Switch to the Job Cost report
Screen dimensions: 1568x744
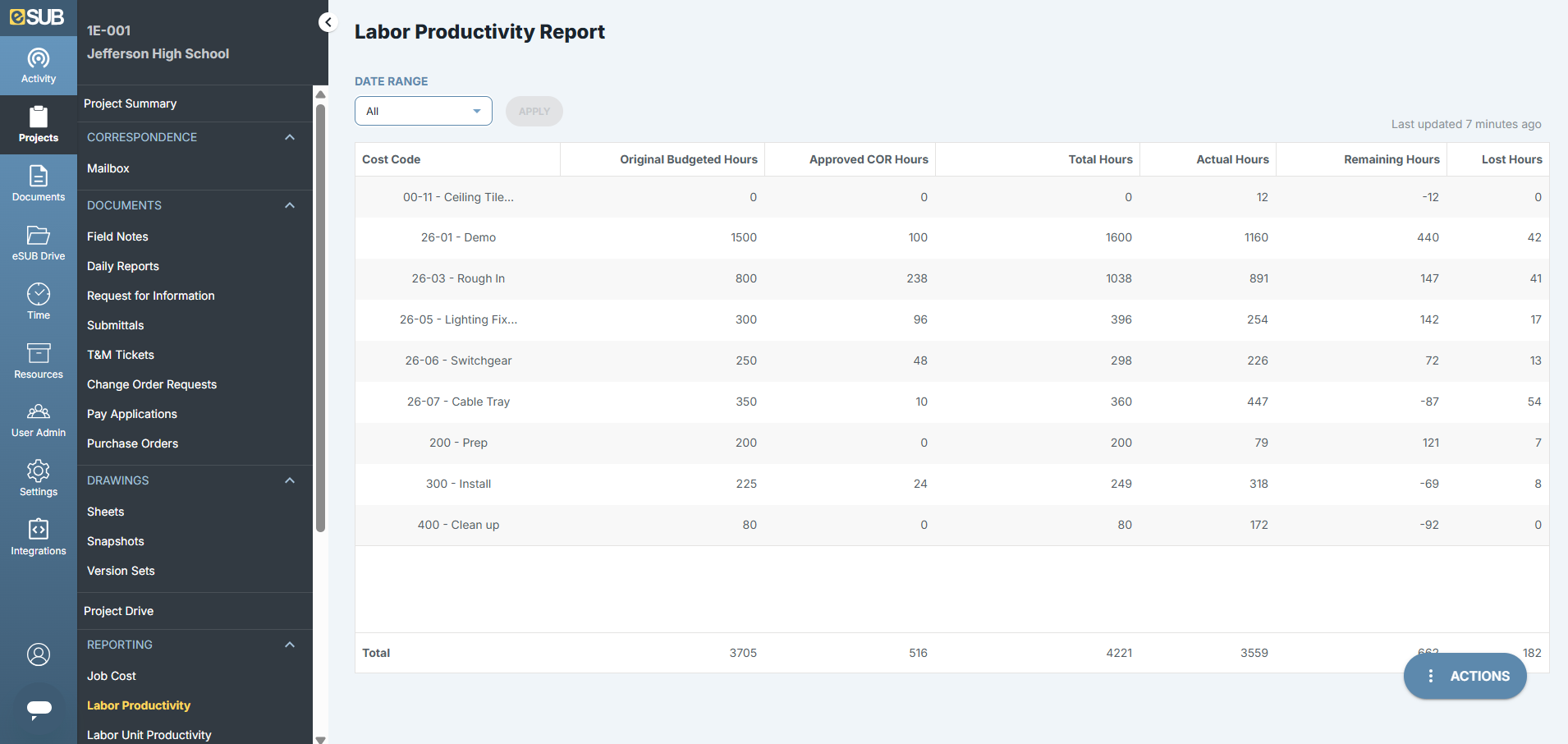(x=111, y=676)
